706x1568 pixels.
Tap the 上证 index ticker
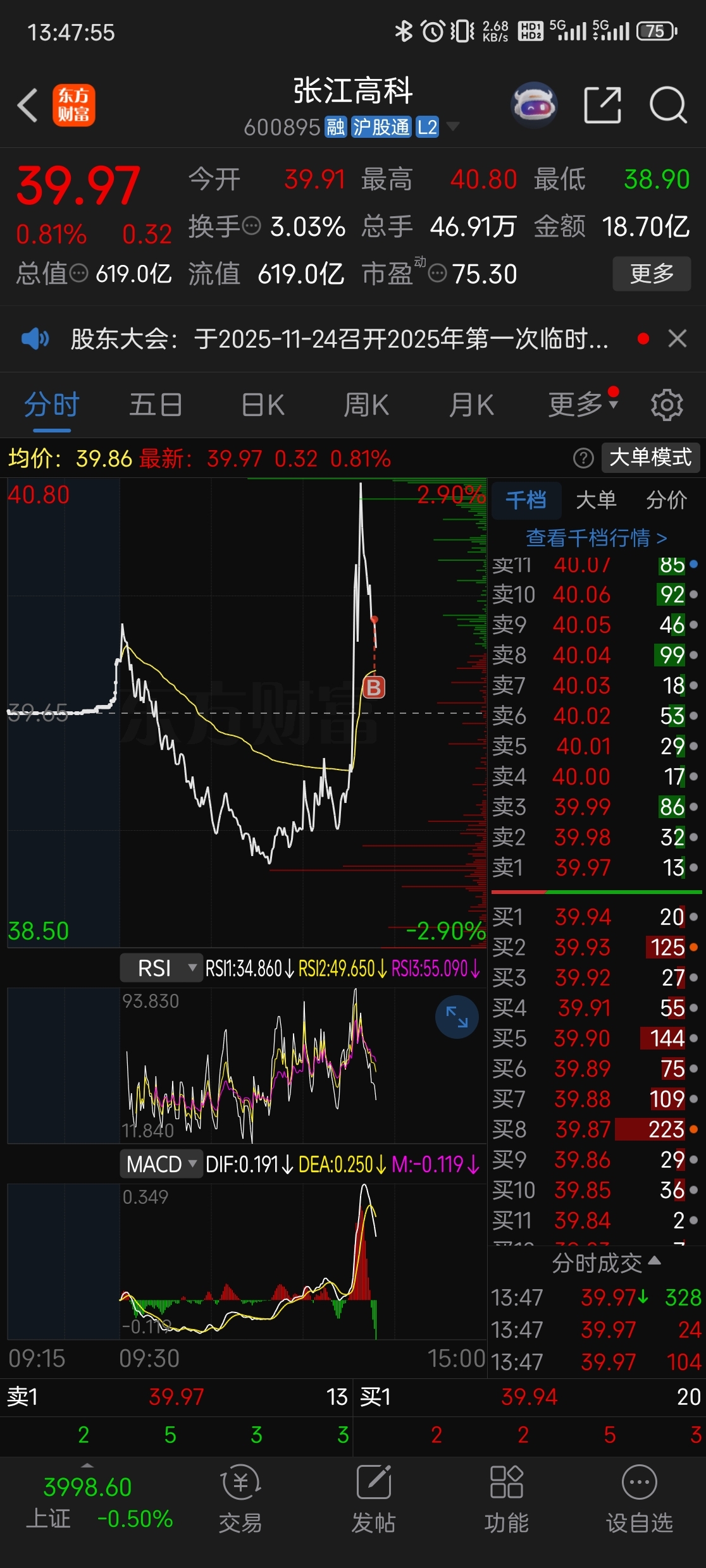click(99, 1503)
